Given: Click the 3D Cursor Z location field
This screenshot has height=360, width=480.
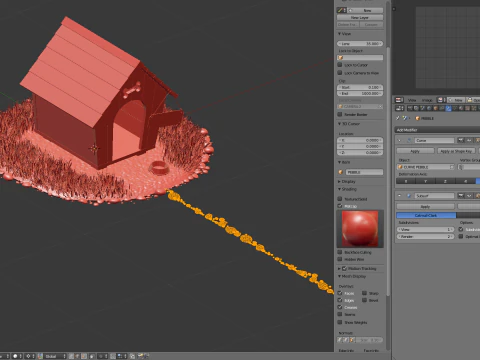Looking at the screenshot, I should tap(360, 152).
